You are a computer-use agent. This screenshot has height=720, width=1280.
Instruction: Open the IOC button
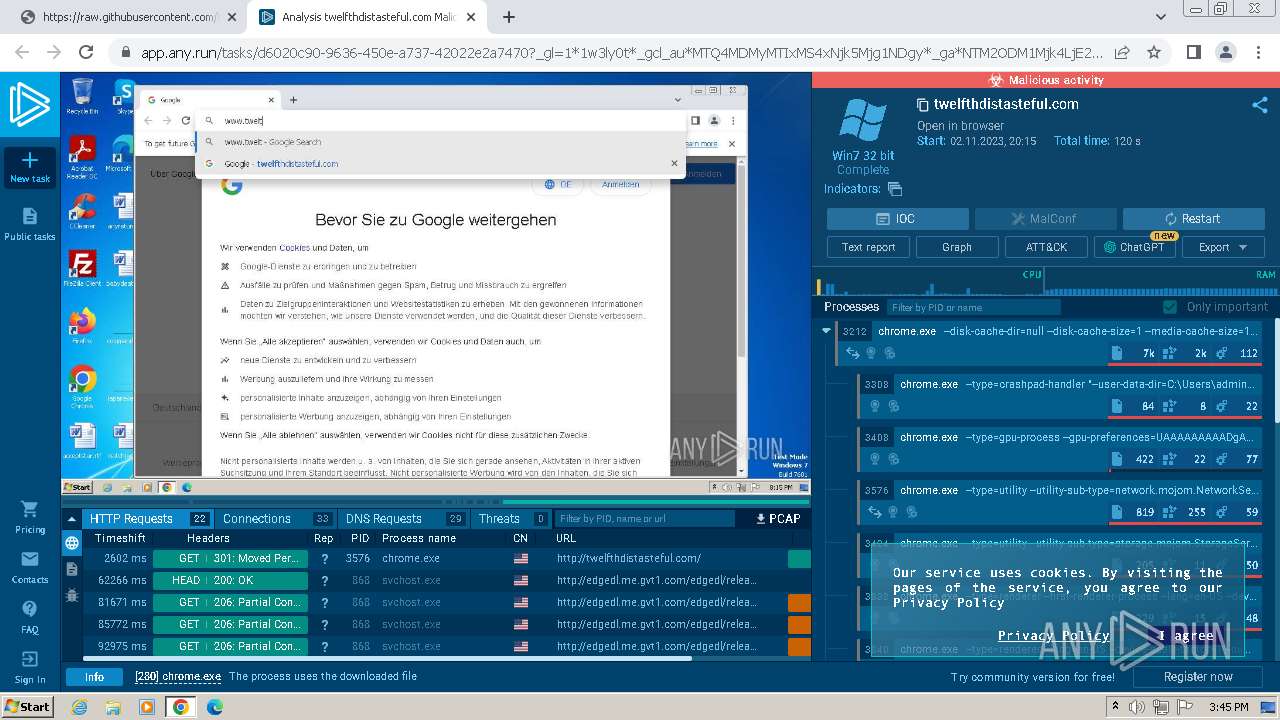click(x=897, y=219)
